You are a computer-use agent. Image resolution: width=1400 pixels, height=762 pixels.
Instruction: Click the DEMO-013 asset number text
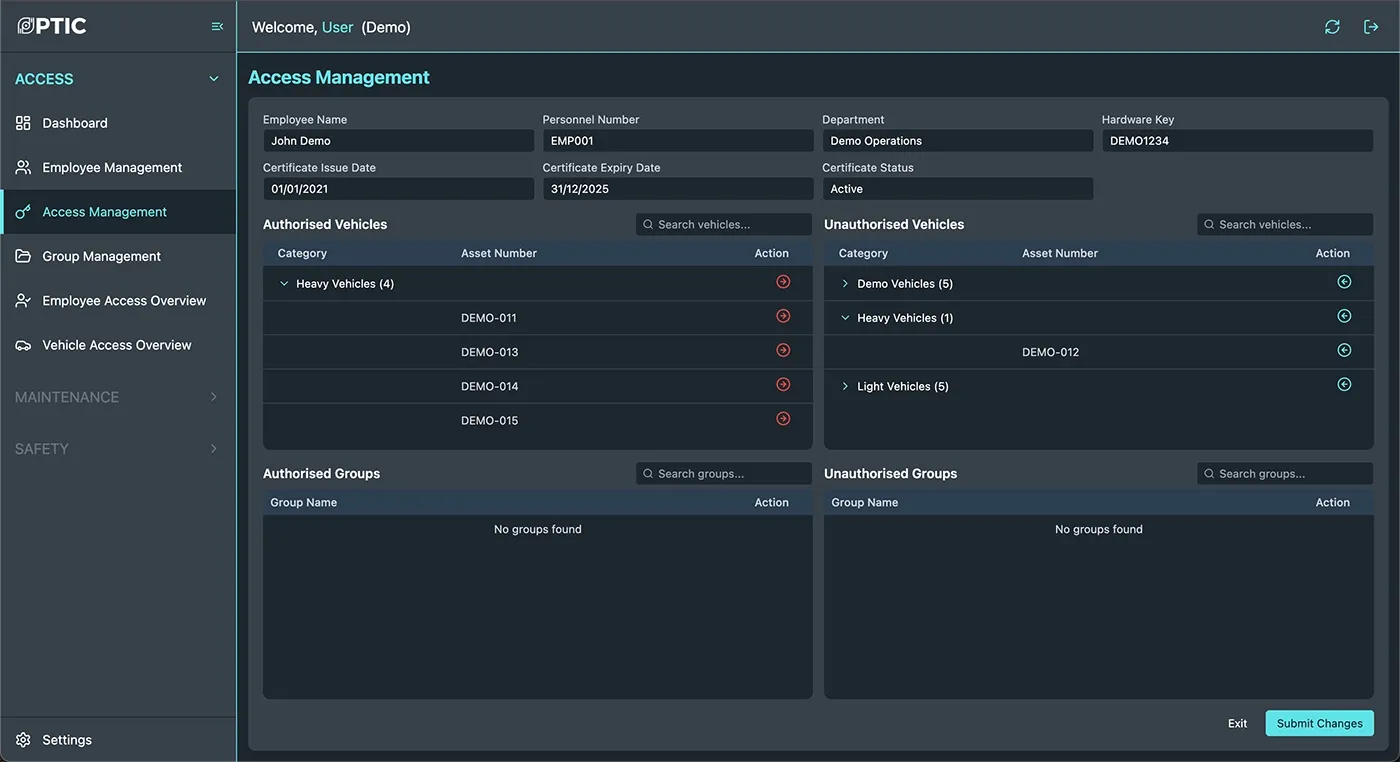489,352
